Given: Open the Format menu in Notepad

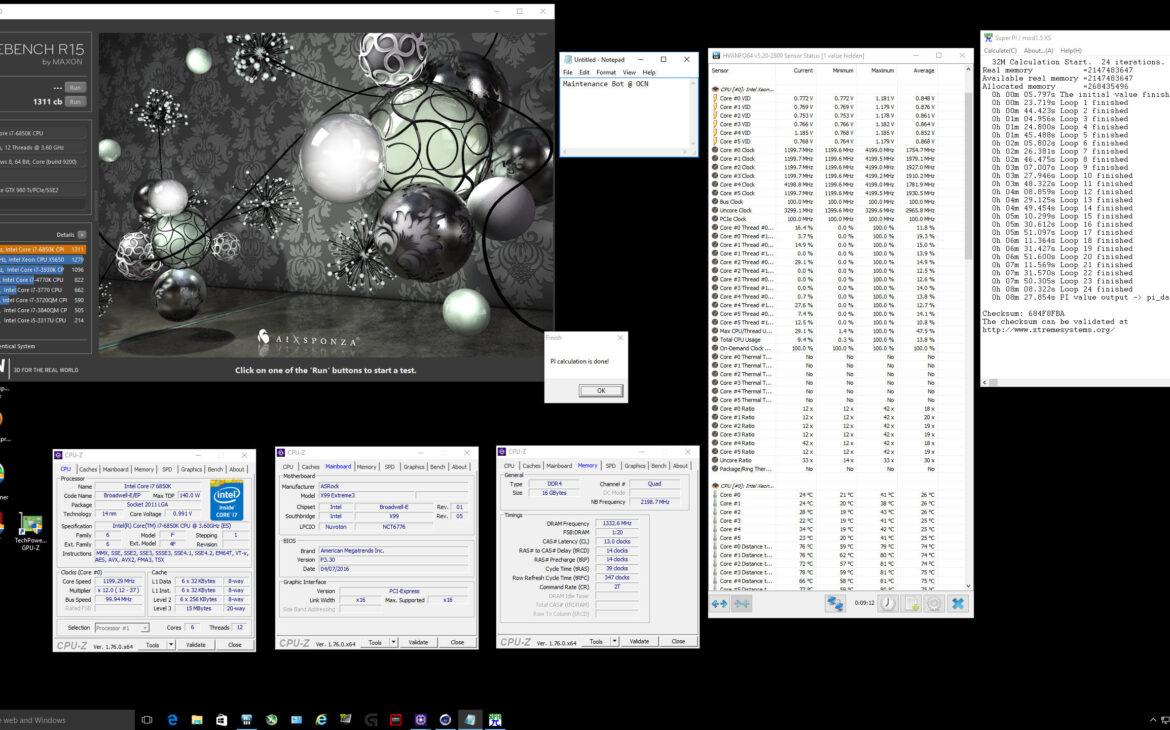Looking at the screenshot, I should pos(606,72).
